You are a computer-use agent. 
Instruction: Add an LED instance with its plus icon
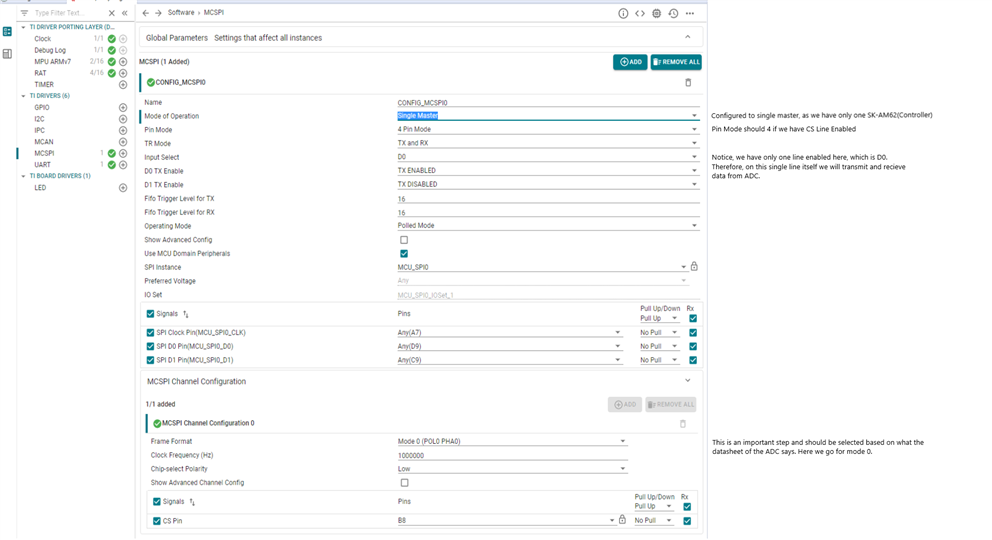pyautogui.click(x=123, y=188)
